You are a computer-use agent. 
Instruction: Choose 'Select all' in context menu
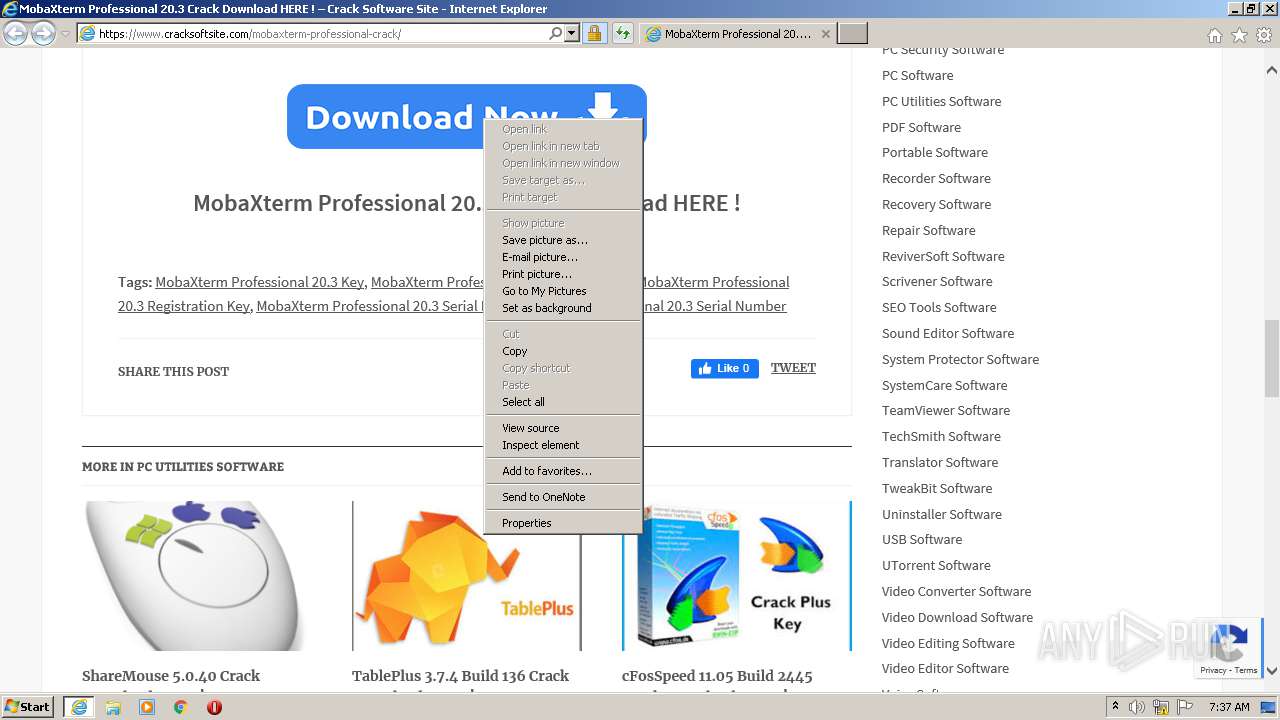(523, 402)
